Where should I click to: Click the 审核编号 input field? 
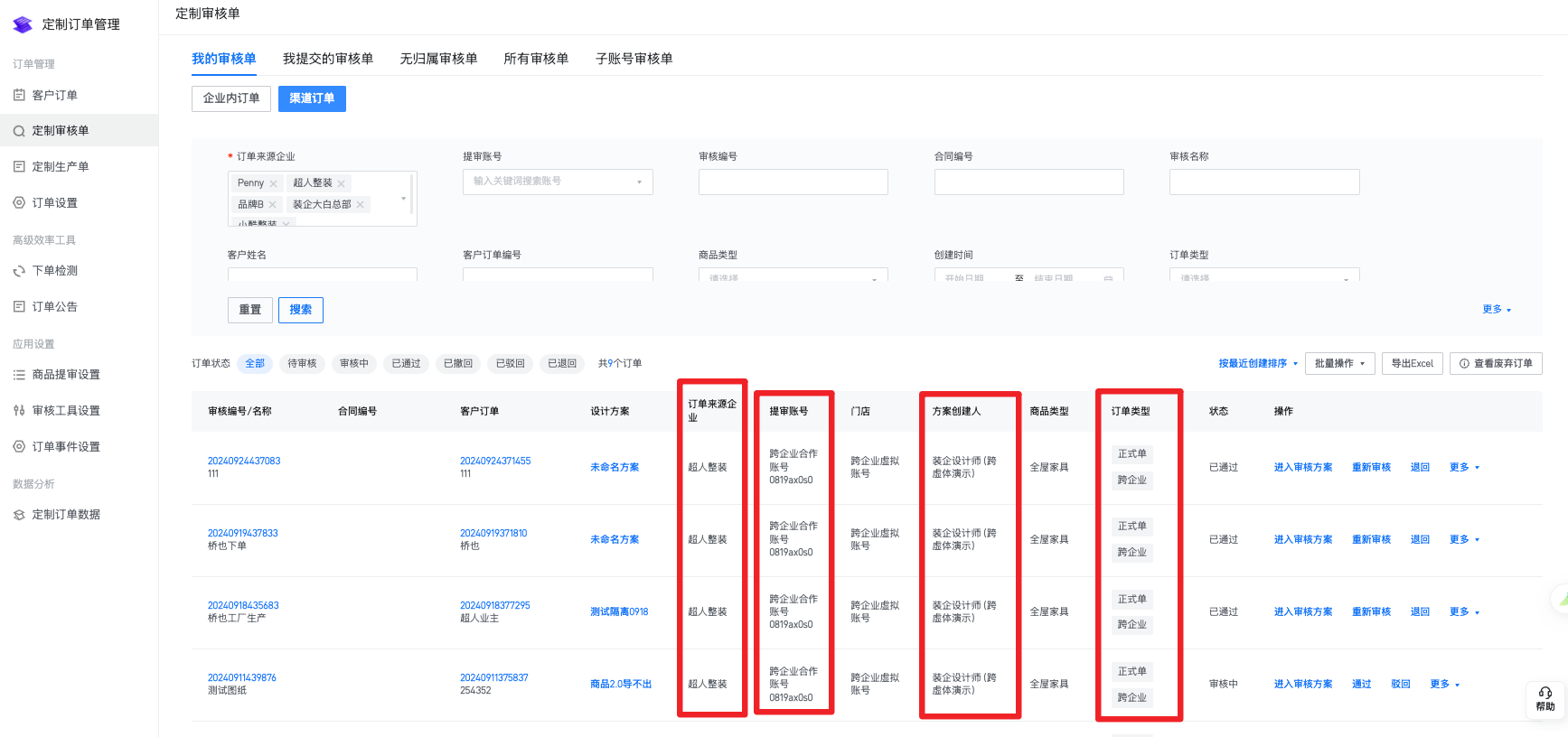793,182
